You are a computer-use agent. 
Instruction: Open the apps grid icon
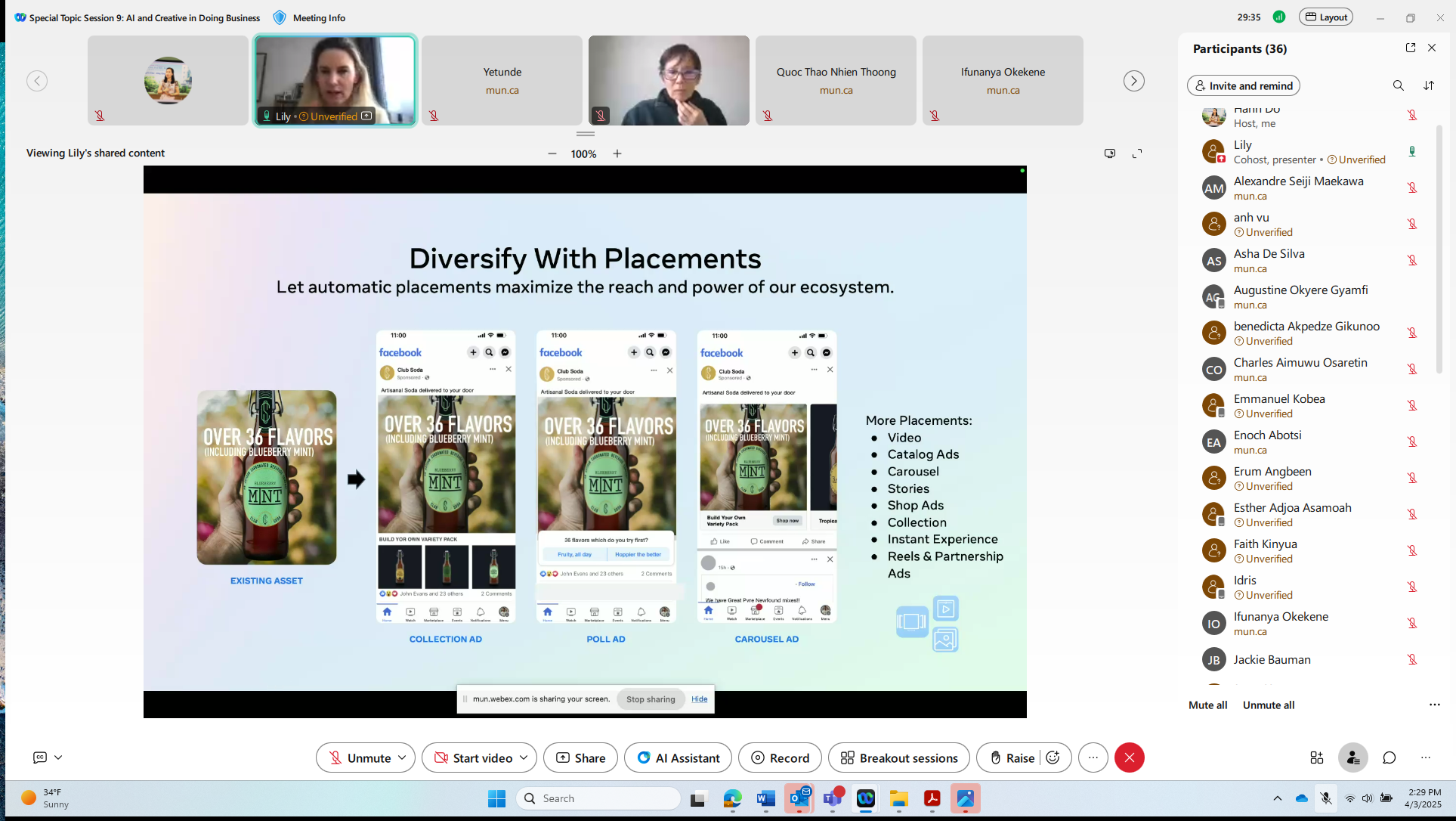(x=1317, y=757)
